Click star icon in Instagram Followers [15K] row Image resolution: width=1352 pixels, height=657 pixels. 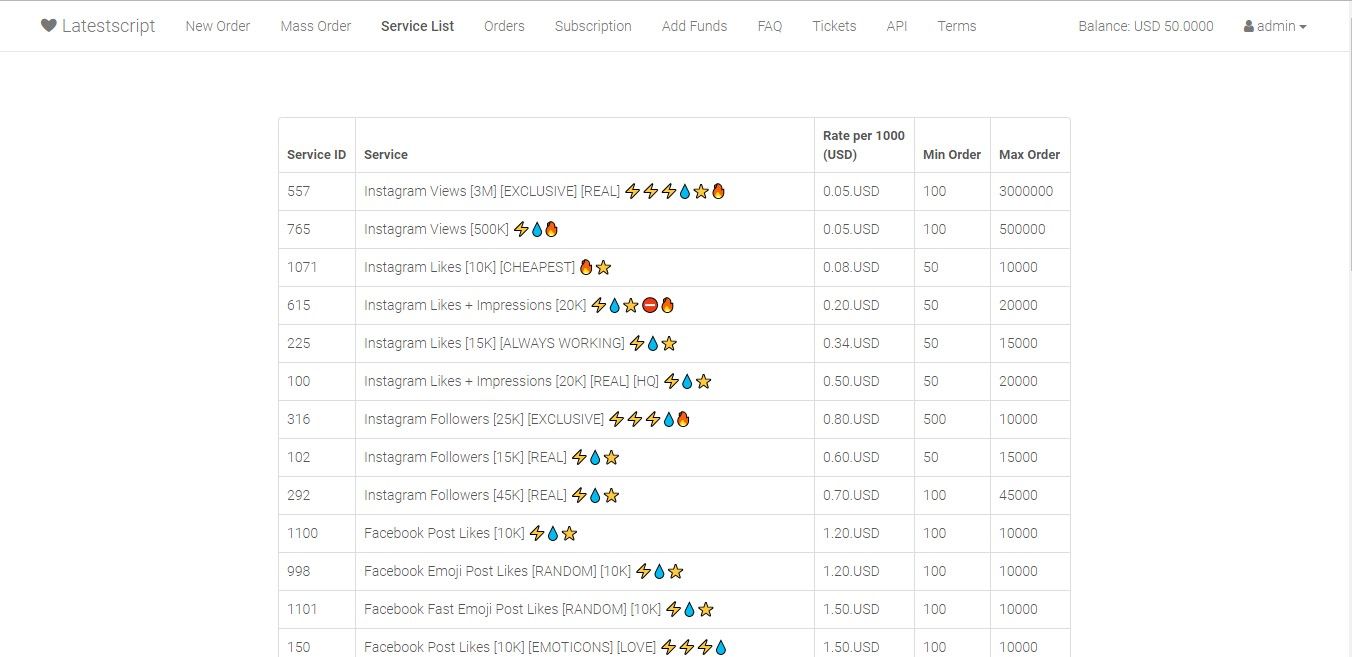click(611, 457)
